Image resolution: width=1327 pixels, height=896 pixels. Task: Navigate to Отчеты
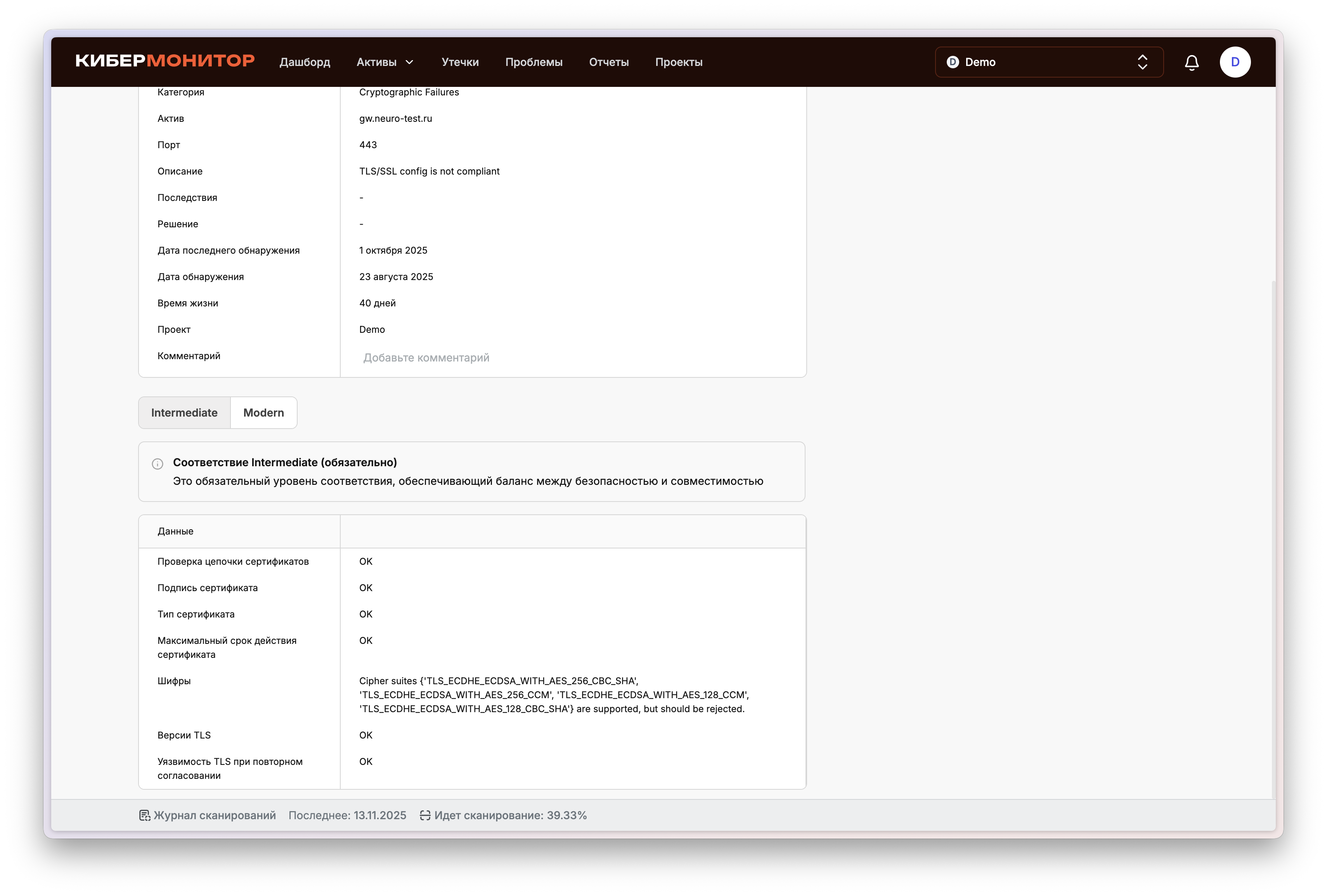(609, 62)
